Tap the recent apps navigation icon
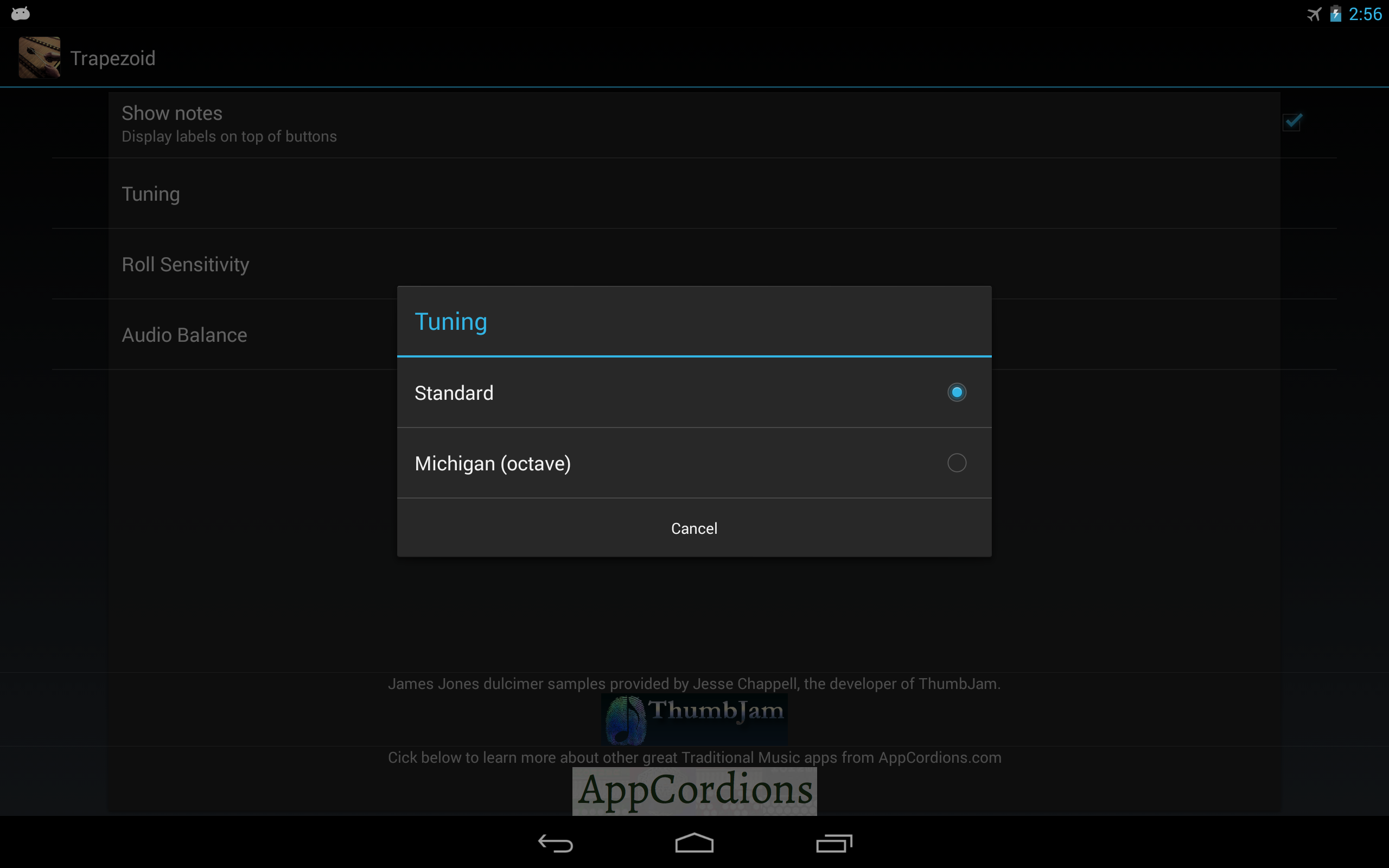Screen dimensions: 1389x868 (x=834, y=843)
